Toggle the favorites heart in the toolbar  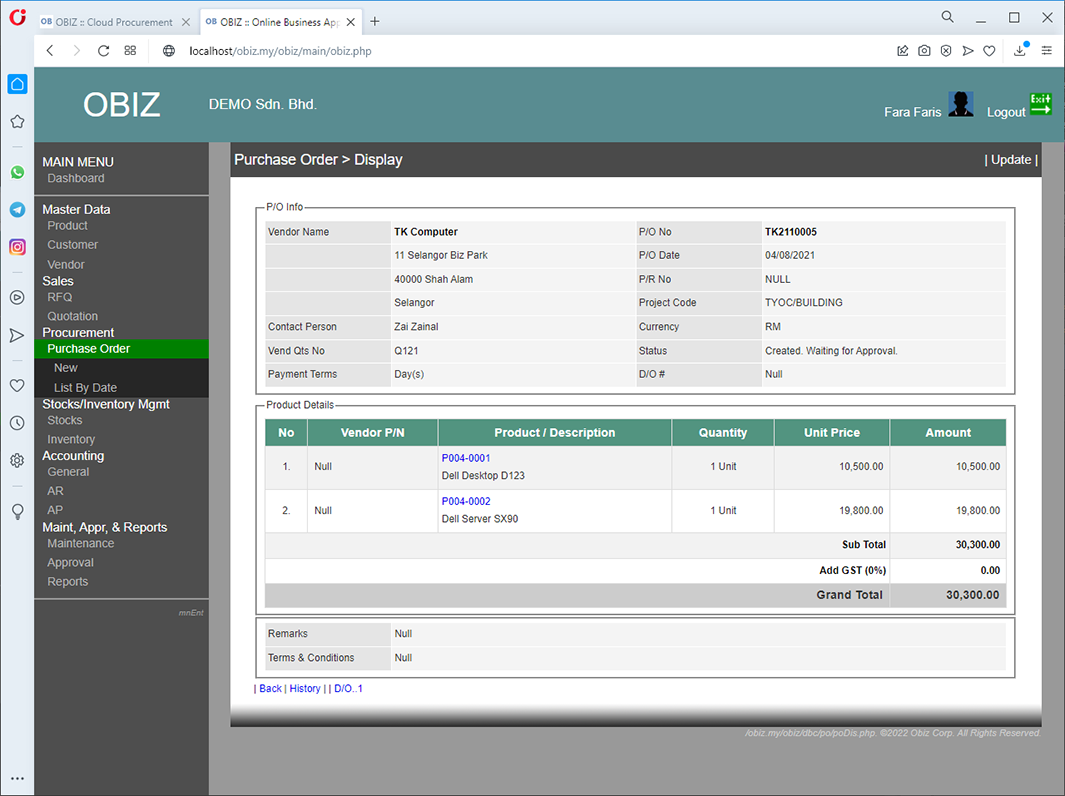pyautogui.click(x=989, y=50)
